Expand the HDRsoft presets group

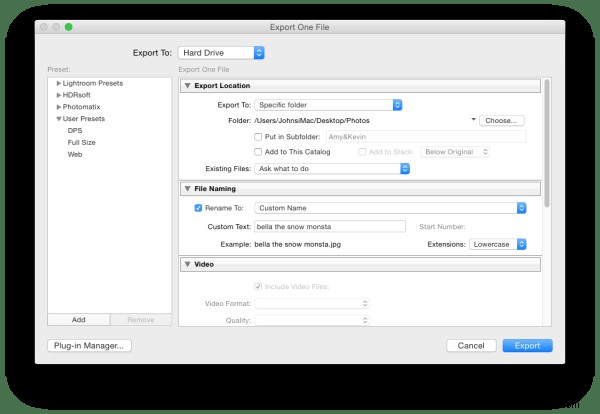pos(60,94)
